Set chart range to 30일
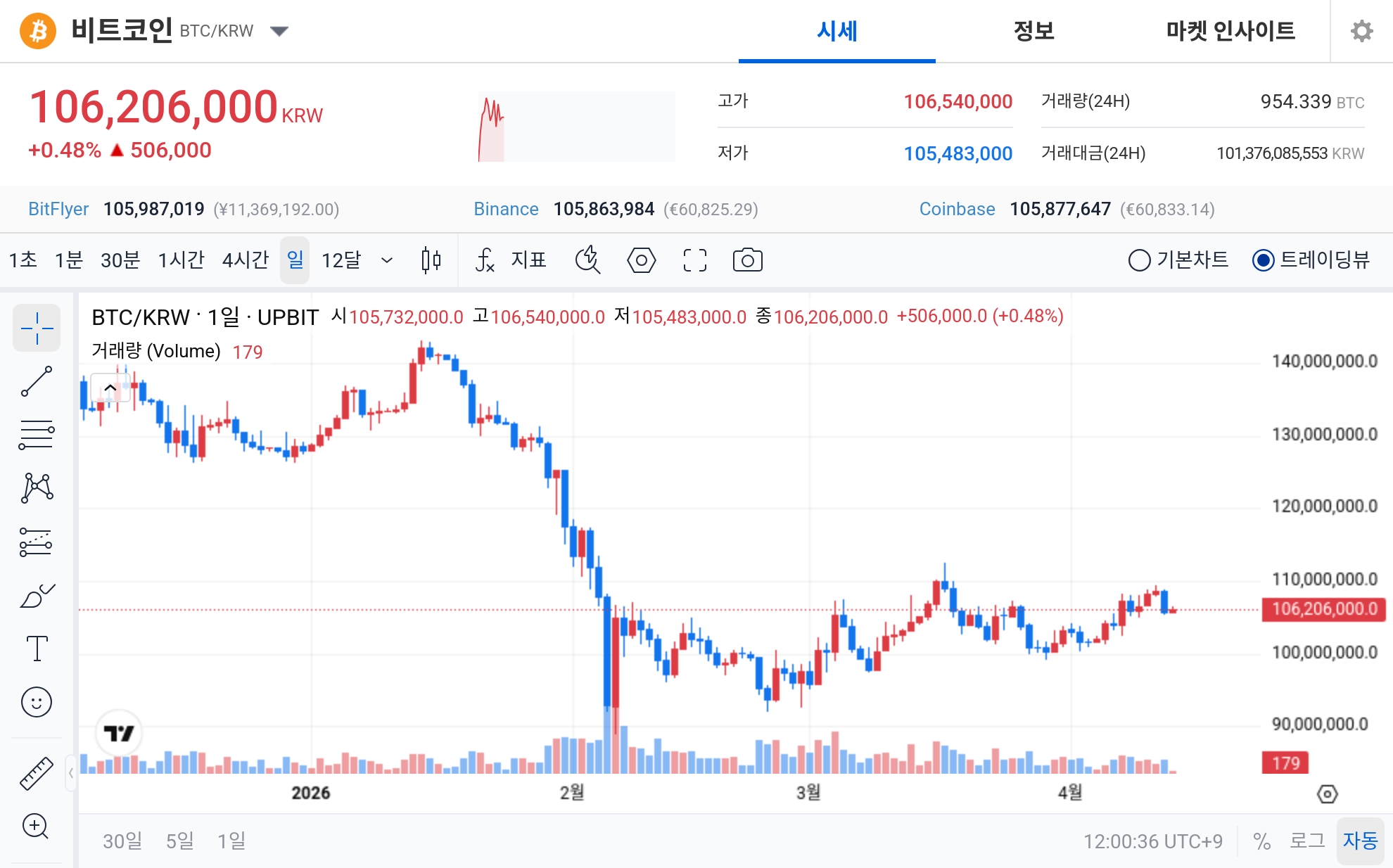 point(122,840)
